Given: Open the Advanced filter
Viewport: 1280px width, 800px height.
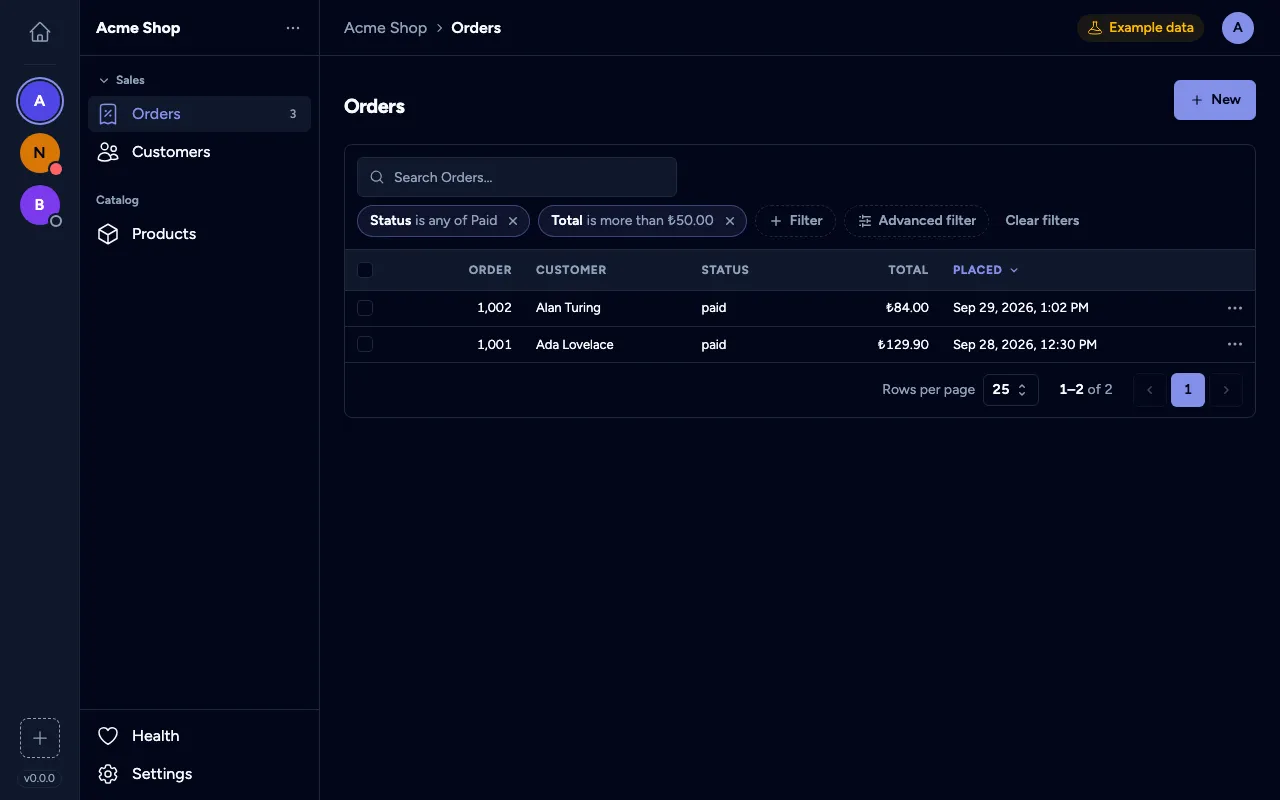Looking at the screenshot, I should [916, 221].
